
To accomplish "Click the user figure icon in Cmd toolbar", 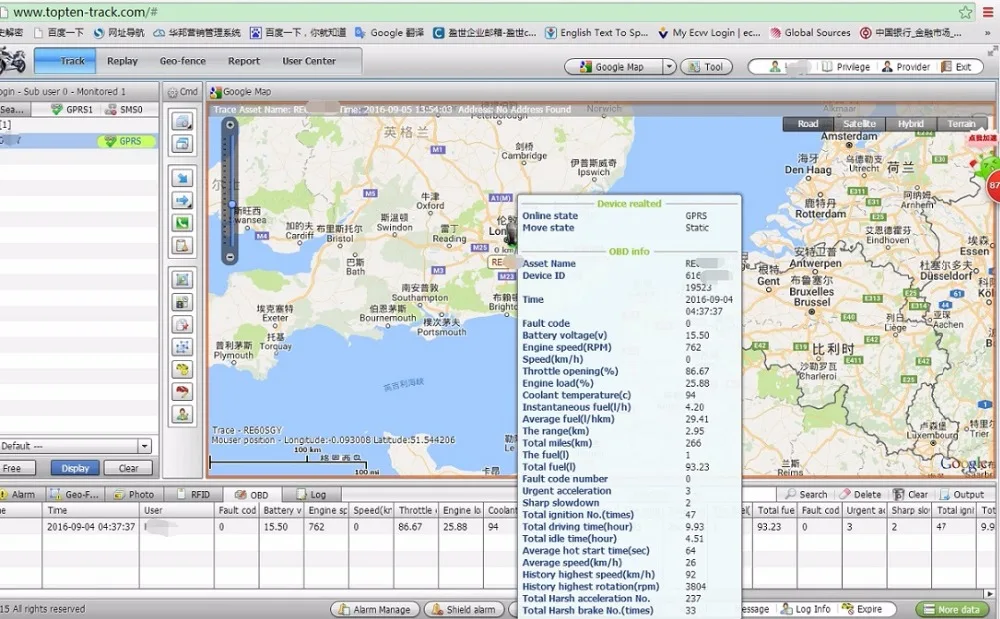I will click(x=182, y=414).
